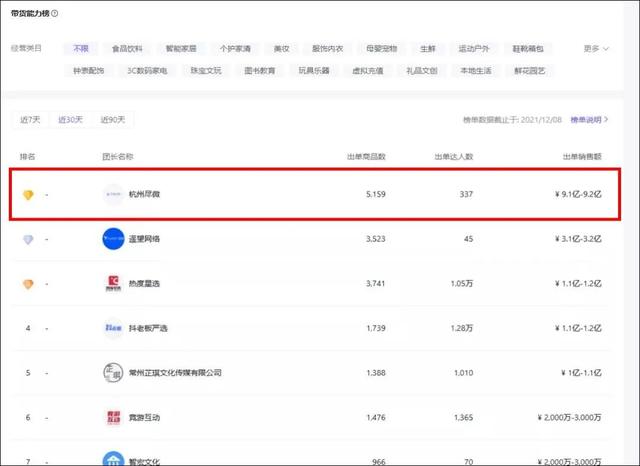Click the 出单销售额 column header
The width and height of the screenshot is (640, 466).
[582, 156]
